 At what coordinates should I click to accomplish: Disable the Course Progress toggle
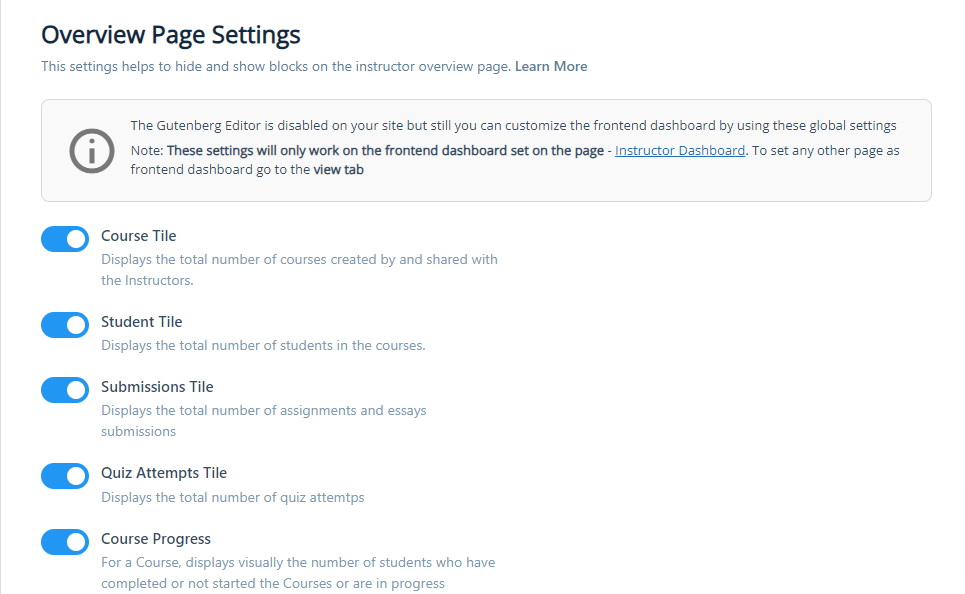[x=65, y=542]
